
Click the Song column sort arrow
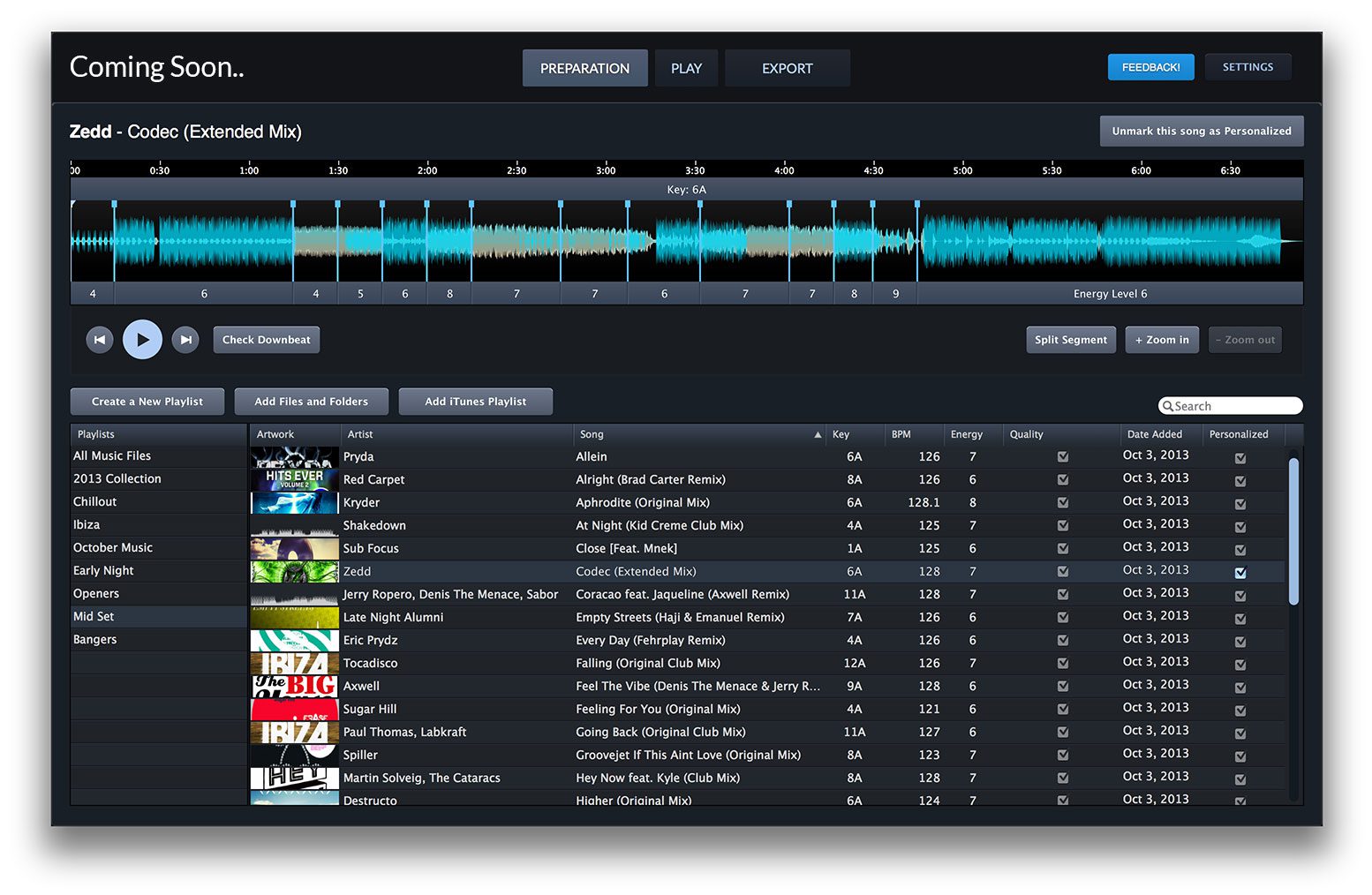818,434
